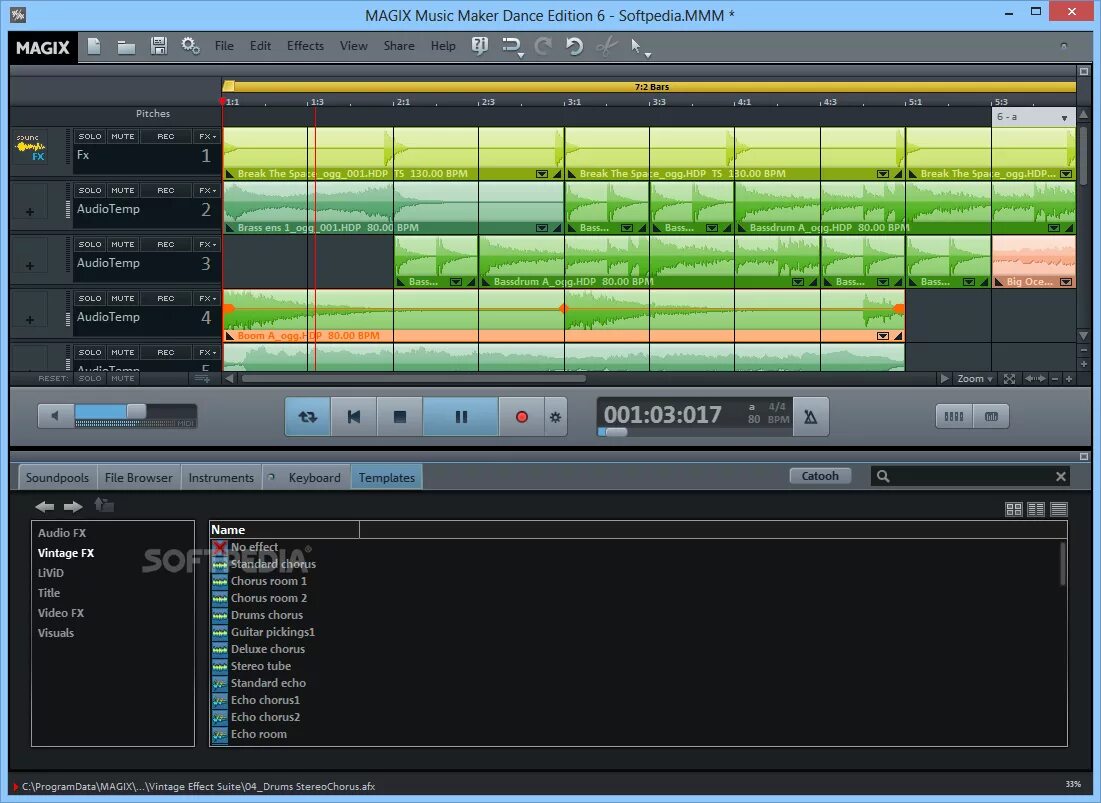Click the arrangement horizontal scrollbar
Image resolution: width=1101 pixels, height=803 pixels.
[414, 378]
